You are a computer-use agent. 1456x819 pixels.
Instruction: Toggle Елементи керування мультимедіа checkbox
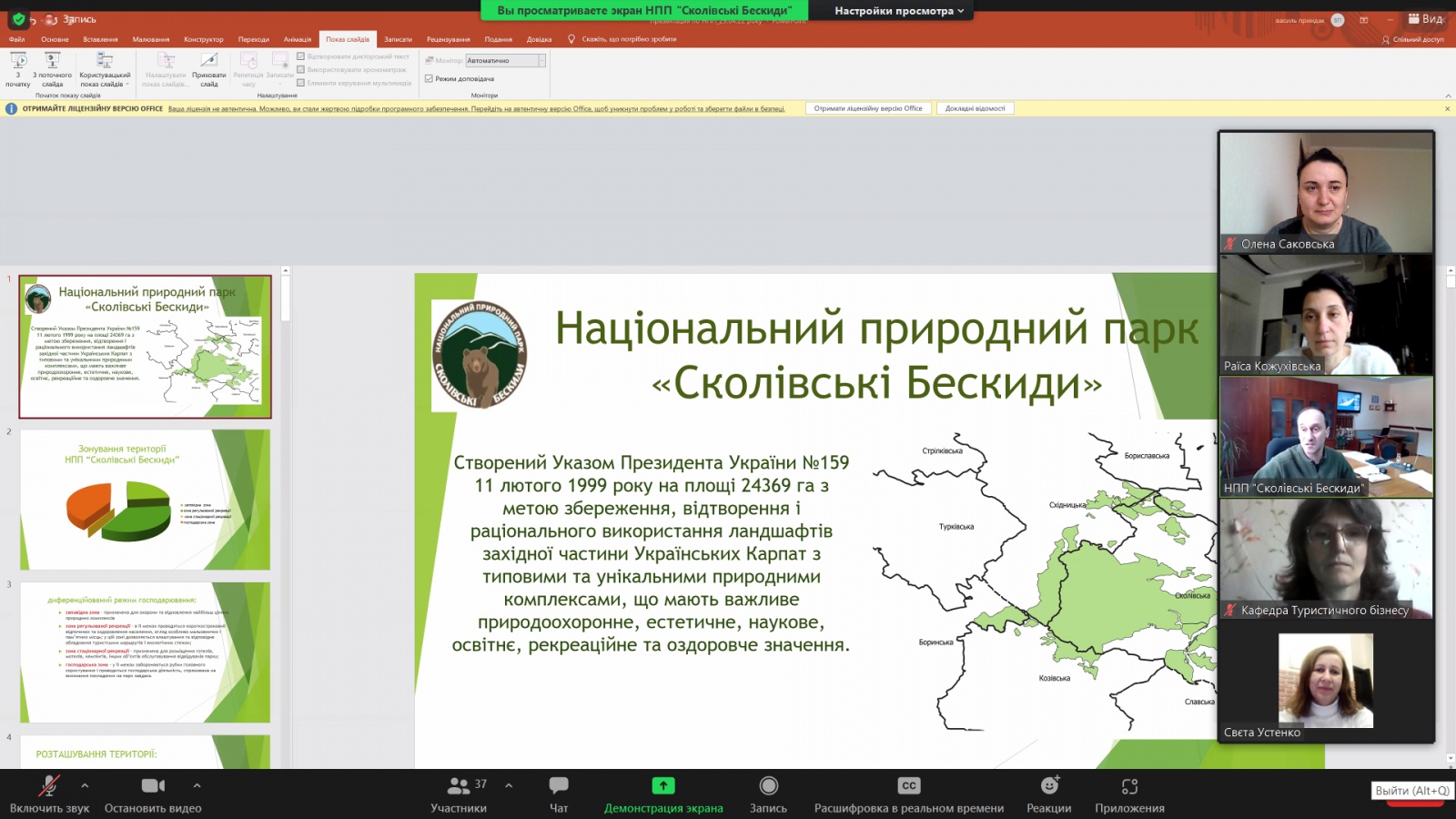pyautogui.click(x=301, y=83)
